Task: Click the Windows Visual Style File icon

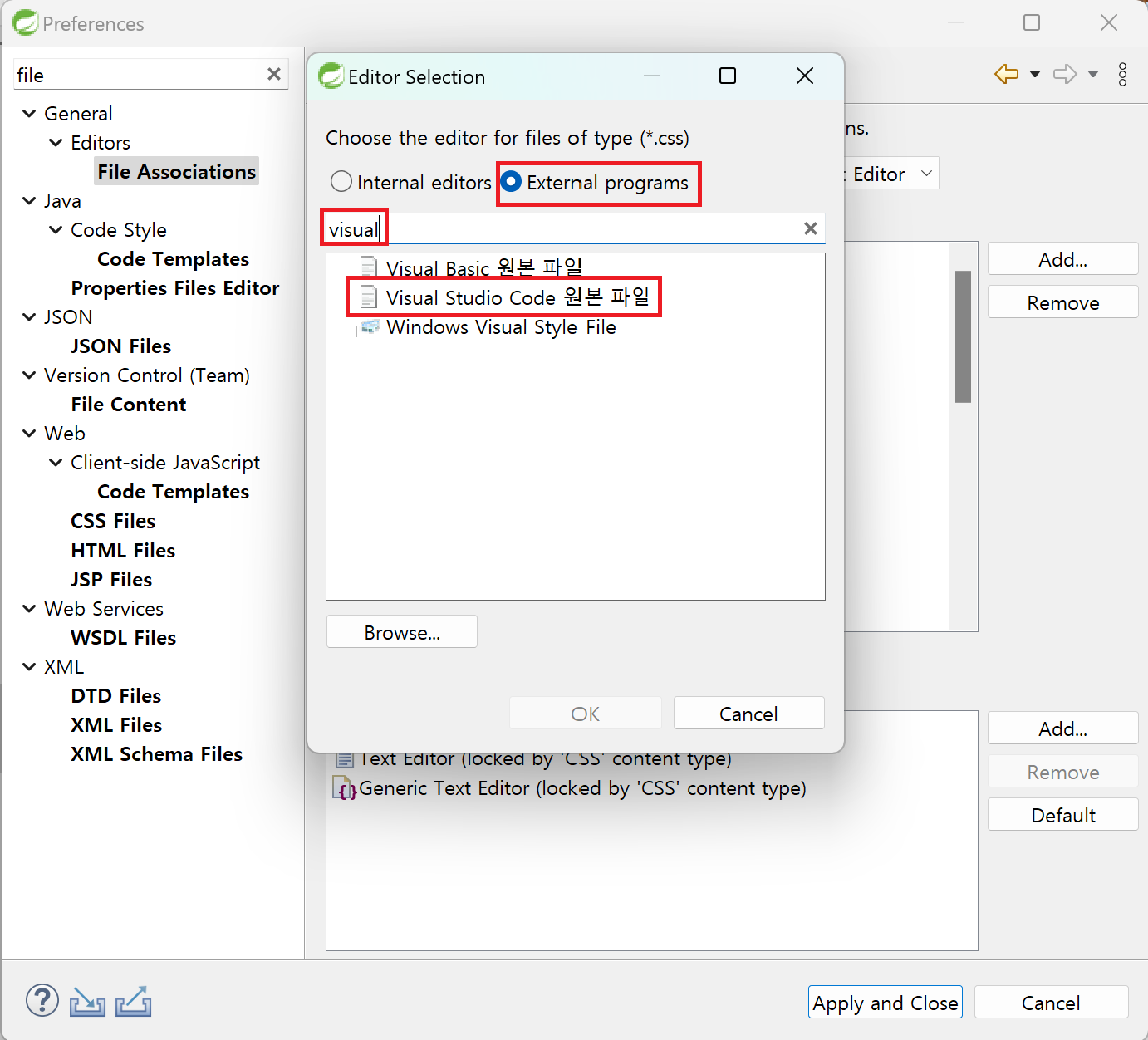Action: (369, 326)
